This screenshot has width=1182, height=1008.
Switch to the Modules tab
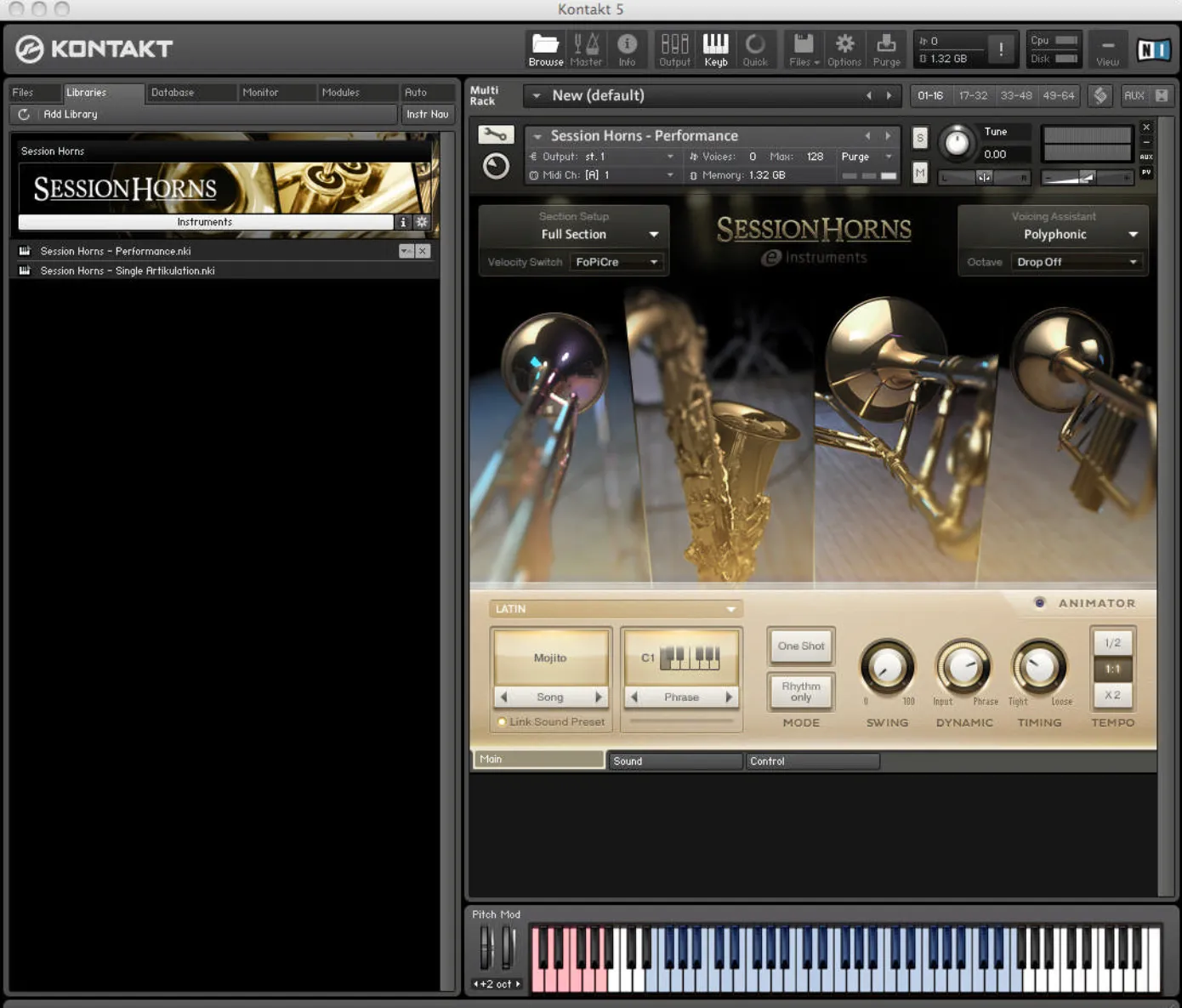coord(357,92)
